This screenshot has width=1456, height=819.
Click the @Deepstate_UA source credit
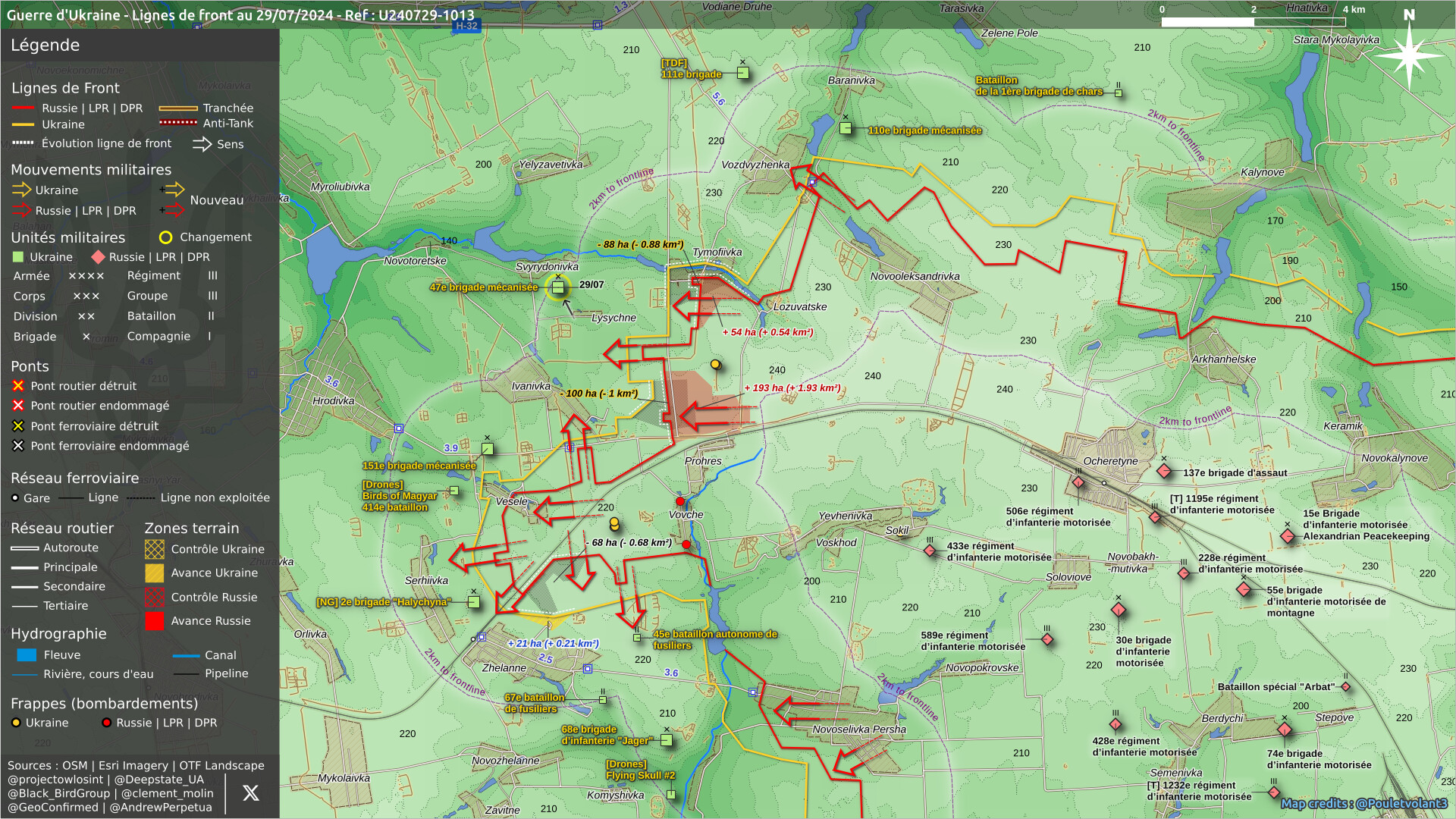pyautogui.click(x=158, y=780)
